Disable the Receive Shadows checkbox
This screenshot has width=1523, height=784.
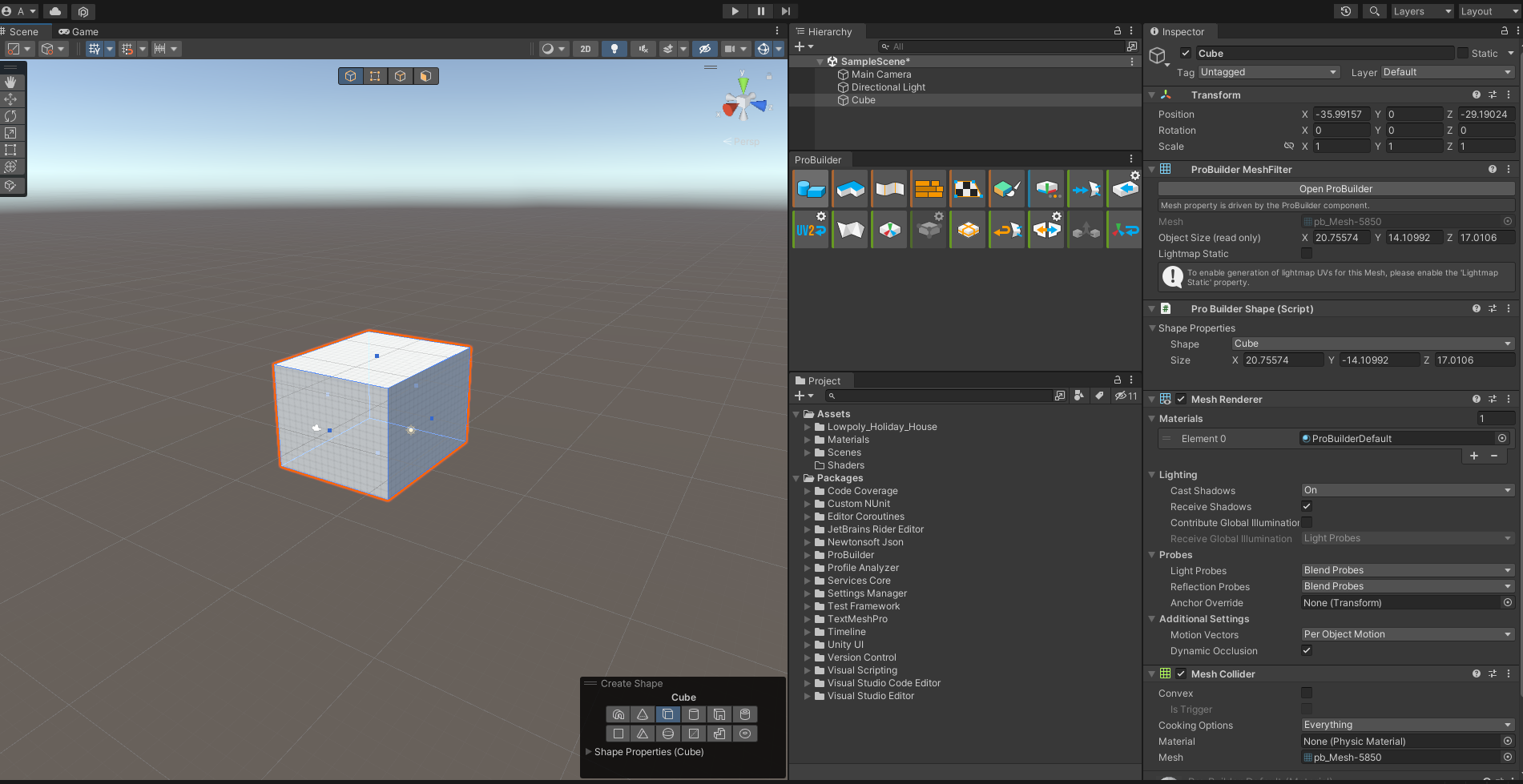(x=1307, y=506)
